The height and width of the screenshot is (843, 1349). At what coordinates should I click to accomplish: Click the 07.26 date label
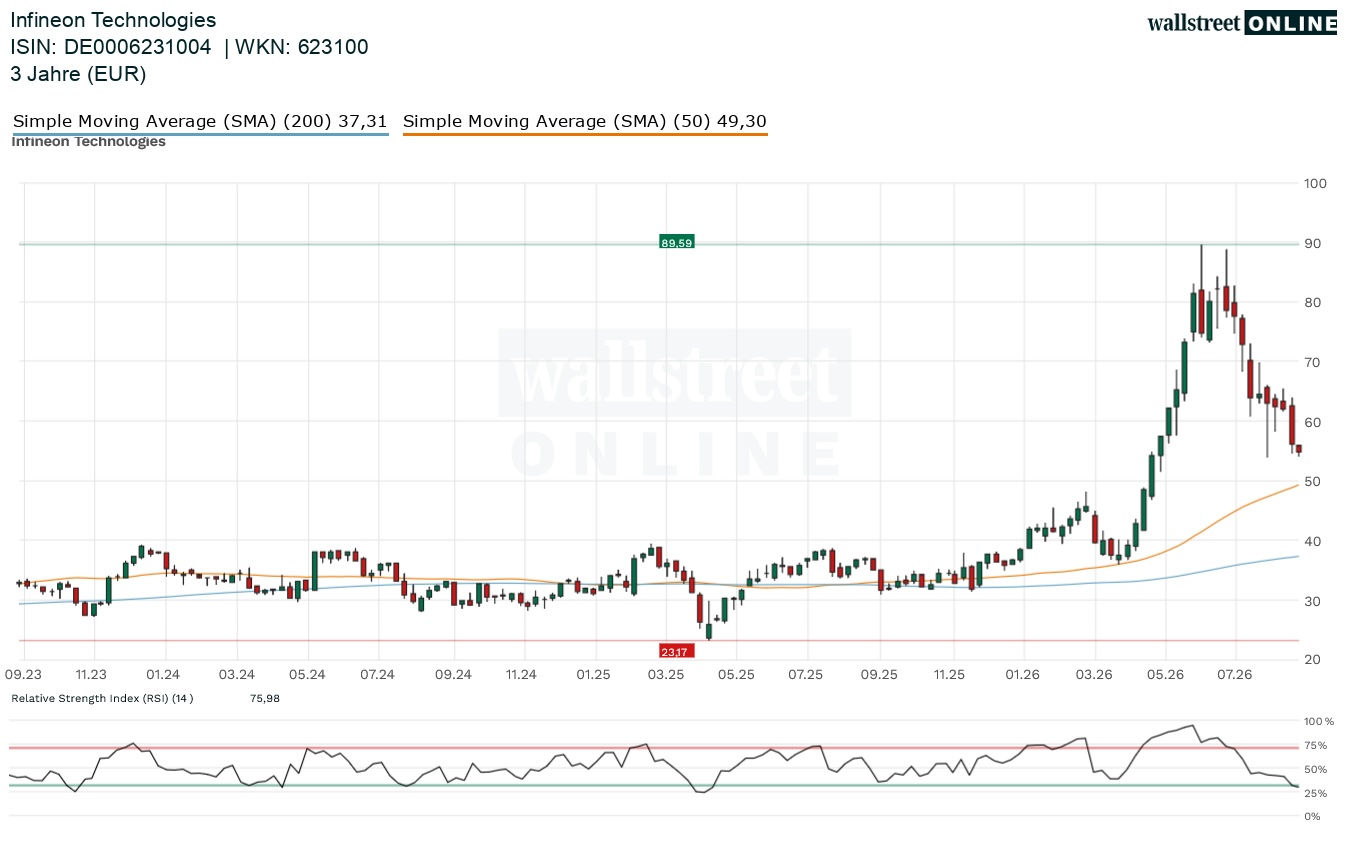(1235, 675)
